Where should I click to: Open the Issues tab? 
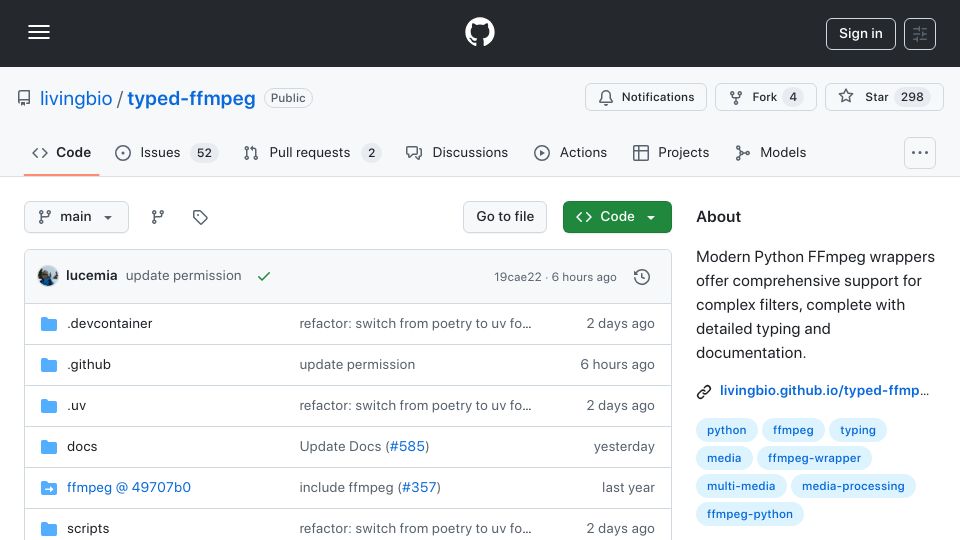pos(166,152)
